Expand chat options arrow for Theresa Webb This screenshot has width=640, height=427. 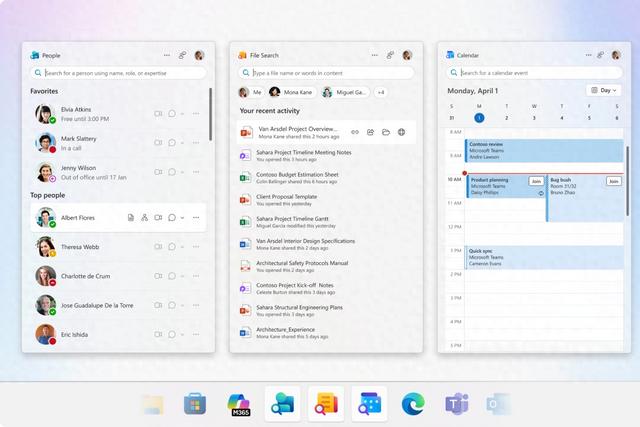coord(182,247)
